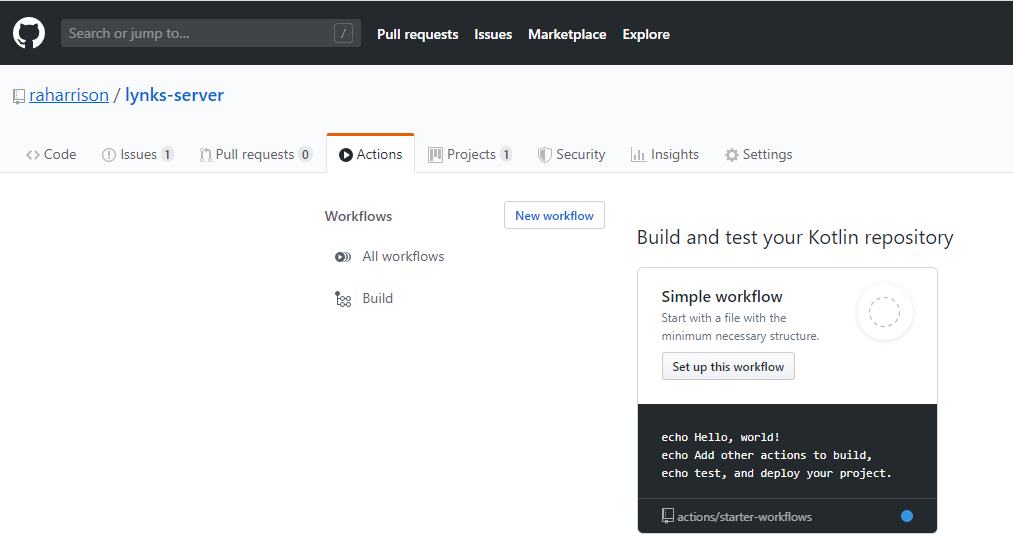Click the Security tab shield icon

point(545,155)
